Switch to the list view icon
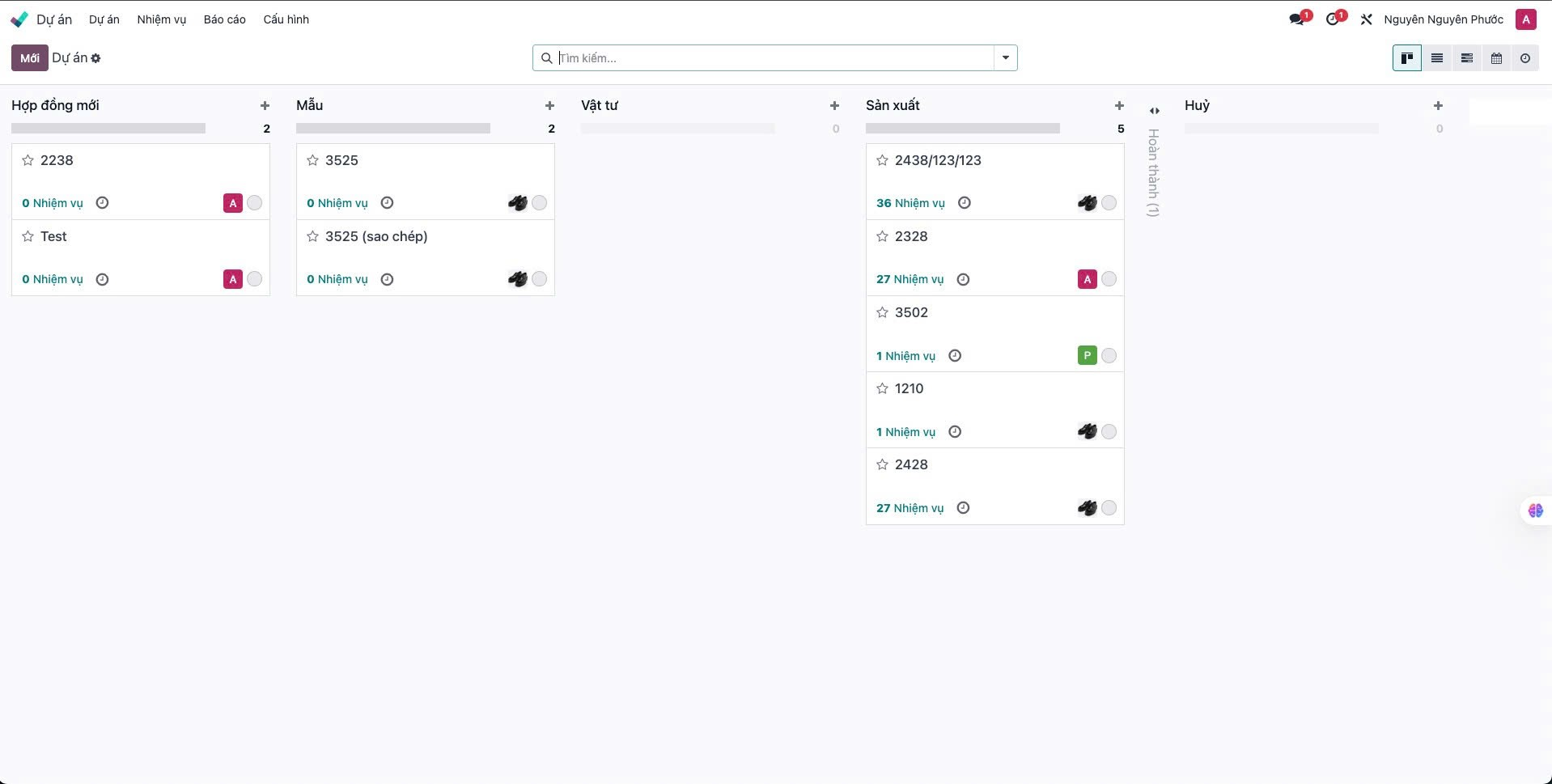Image resolution: width=1552 pixels, height=784 pixels. [1436, 58]
